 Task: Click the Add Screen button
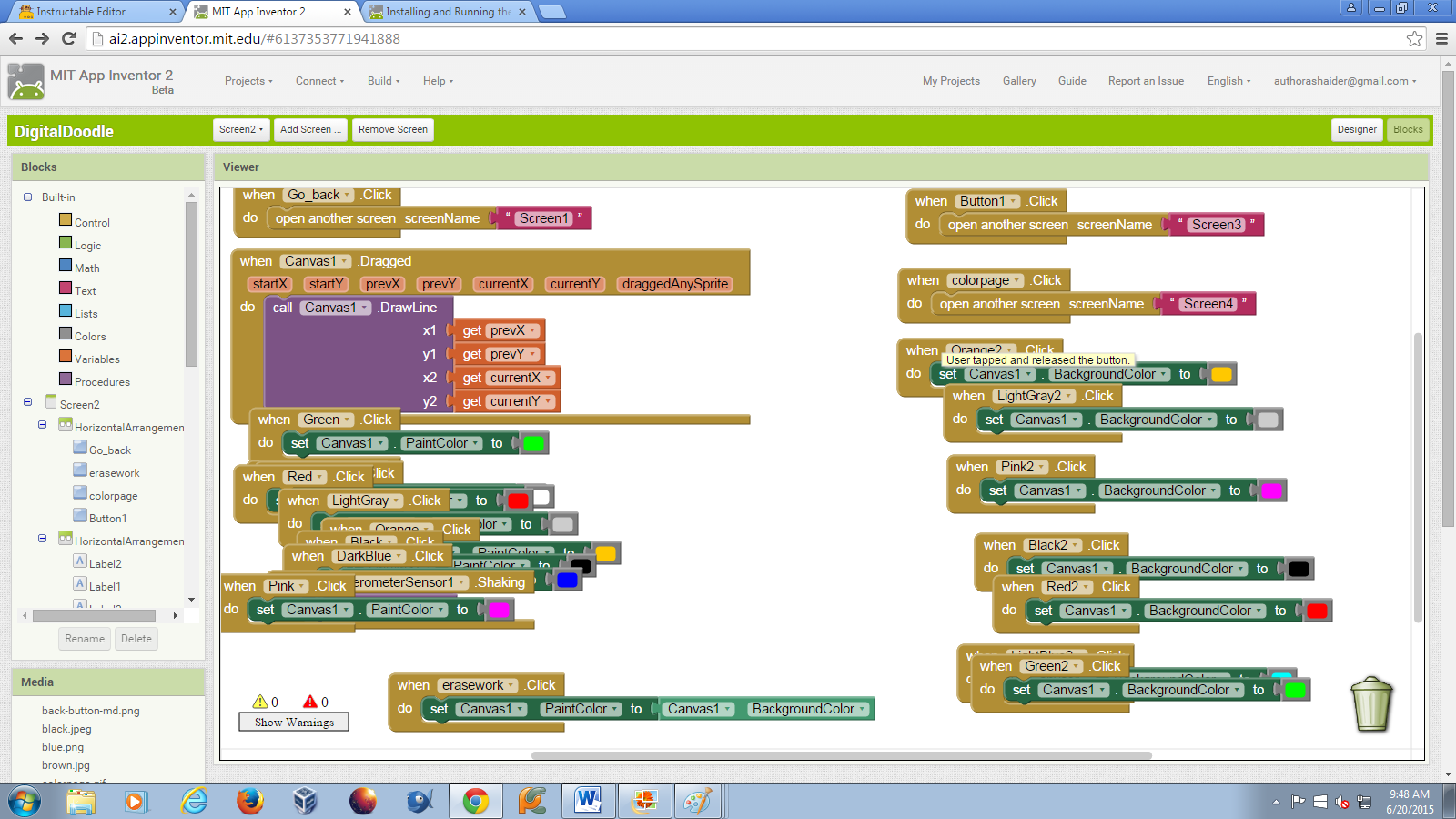tap(310, 130)
